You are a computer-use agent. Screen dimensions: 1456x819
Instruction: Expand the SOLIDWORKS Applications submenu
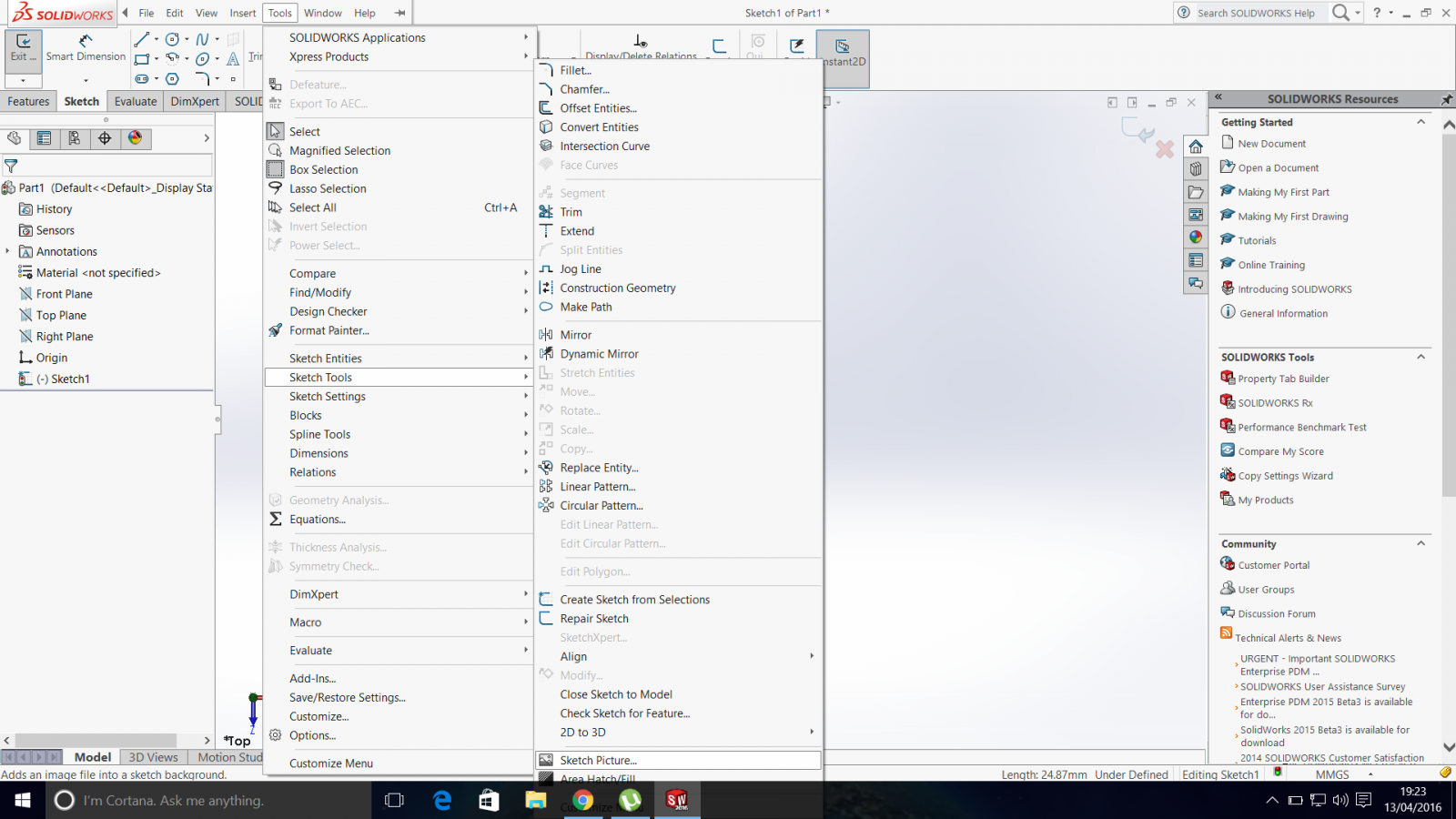[x=400, y=38]
